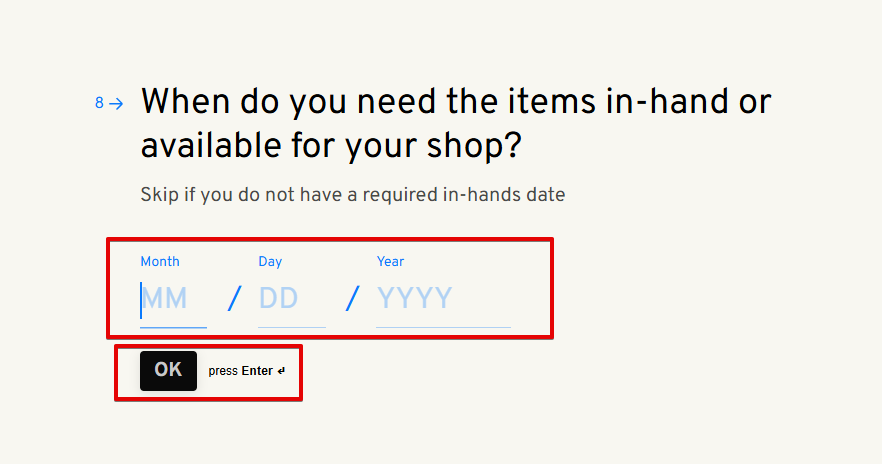Click the heading line starting with When

456,103
